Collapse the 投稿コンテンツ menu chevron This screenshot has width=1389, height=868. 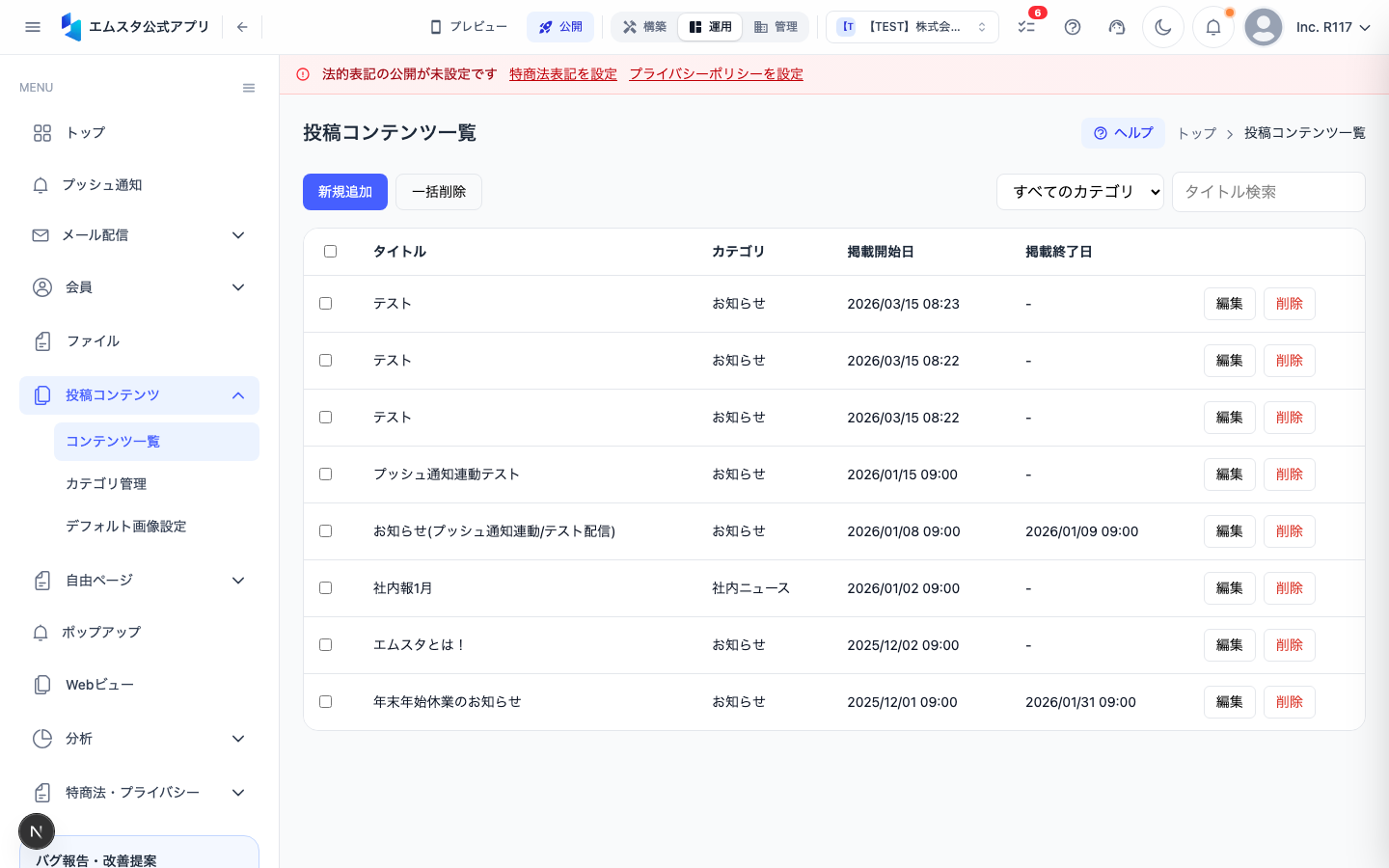coord(238,395)
